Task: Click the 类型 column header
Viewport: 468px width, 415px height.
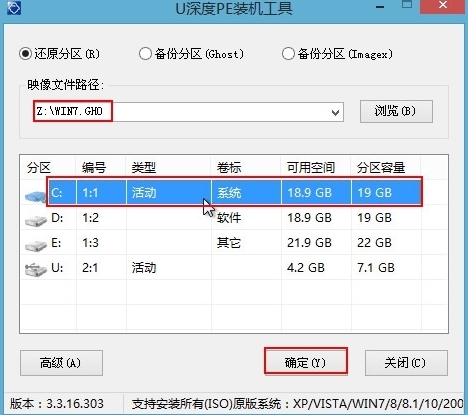Action: click(144, 168)
